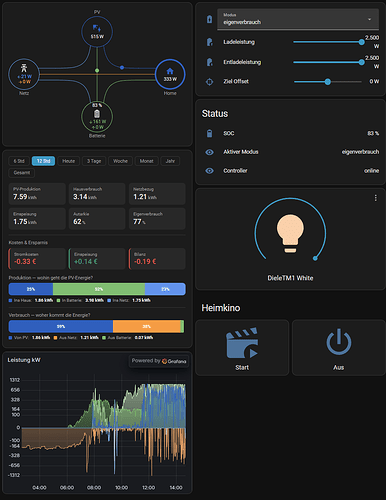Click the Aktiver Modus value eigenverbrauch
The height and width of the screenshot is (500, 386).
click(x=360, y=152)
